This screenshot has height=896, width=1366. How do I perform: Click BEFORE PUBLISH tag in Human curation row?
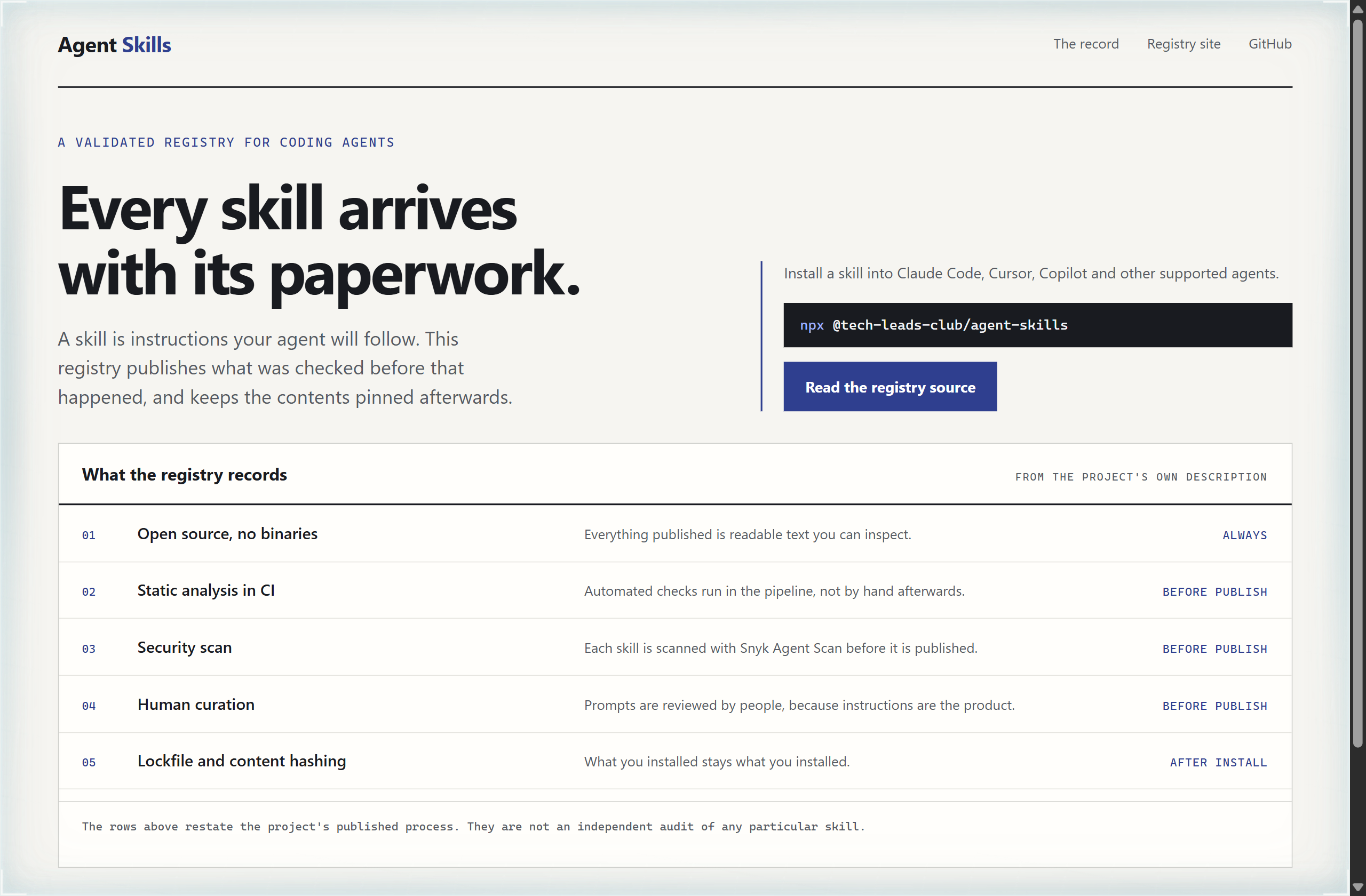click(x=1214, y=706)
